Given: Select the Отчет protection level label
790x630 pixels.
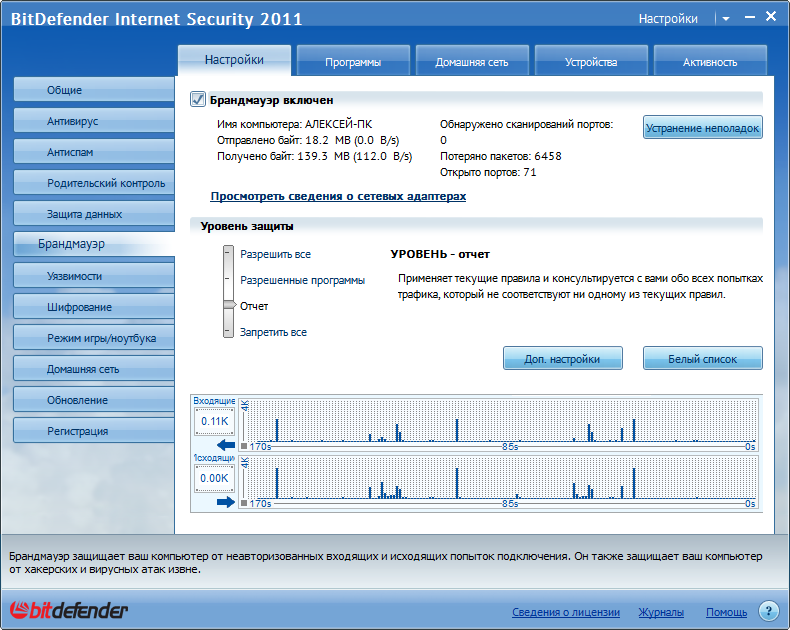Looking at the screenshot, I should 254,306.
